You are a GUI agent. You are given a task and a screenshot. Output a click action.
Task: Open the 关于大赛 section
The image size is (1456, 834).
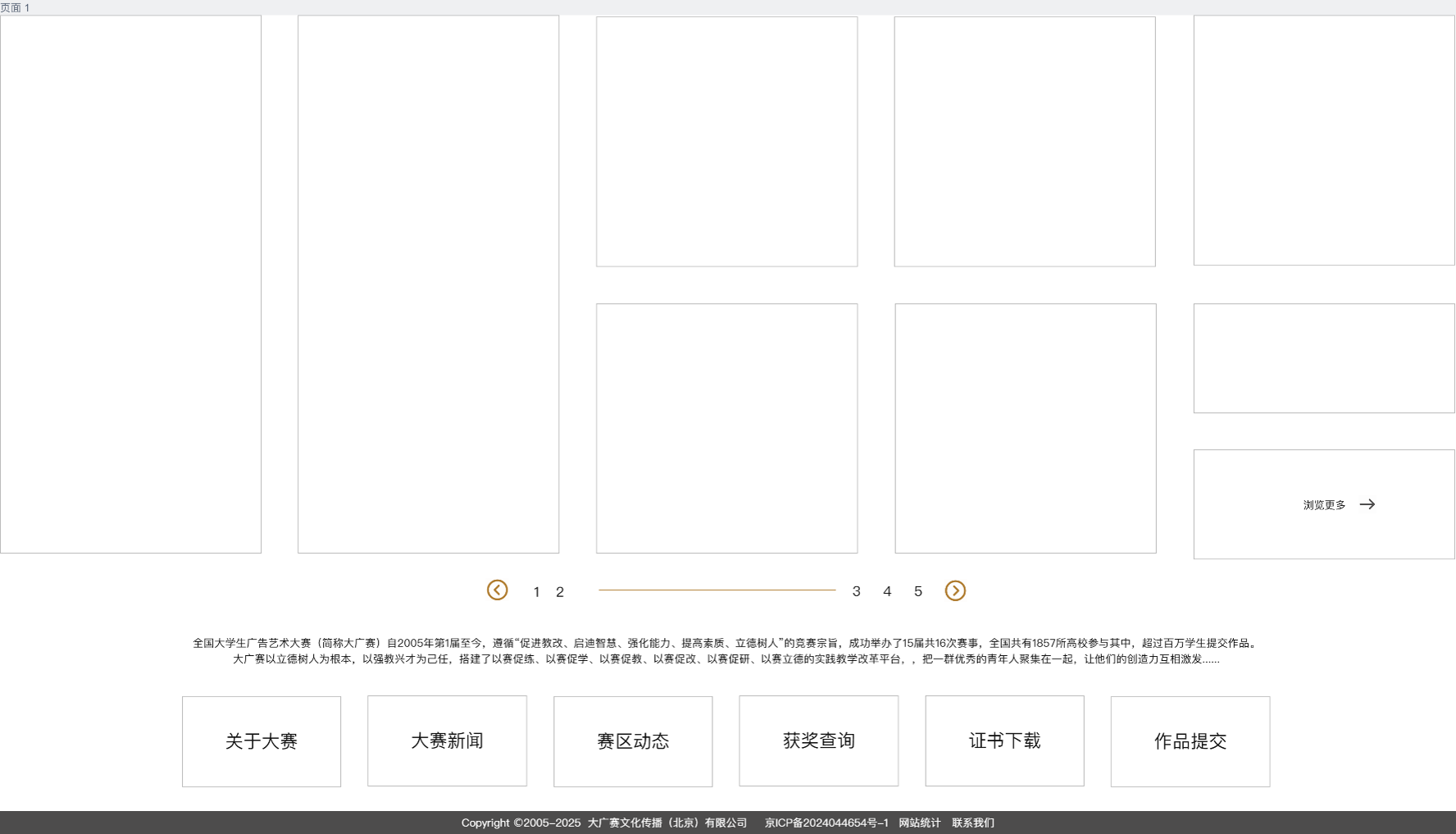point(262,741)
